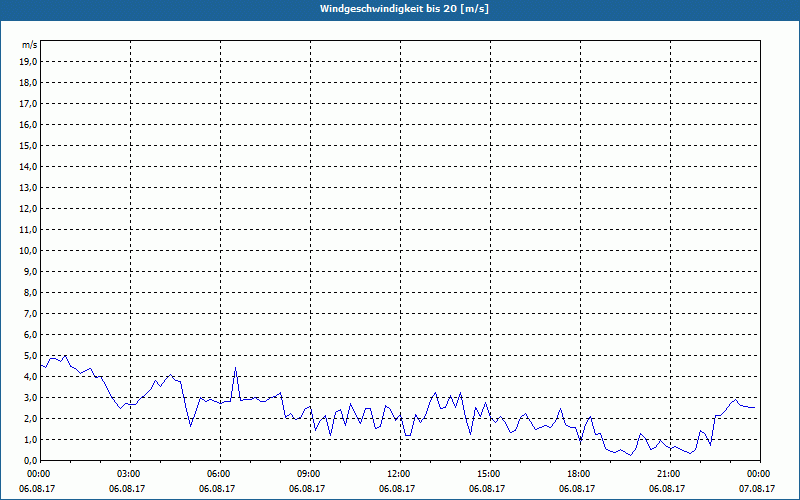
Task: Click the 3,0 y-axis label
Action: [x=30, y=397]
